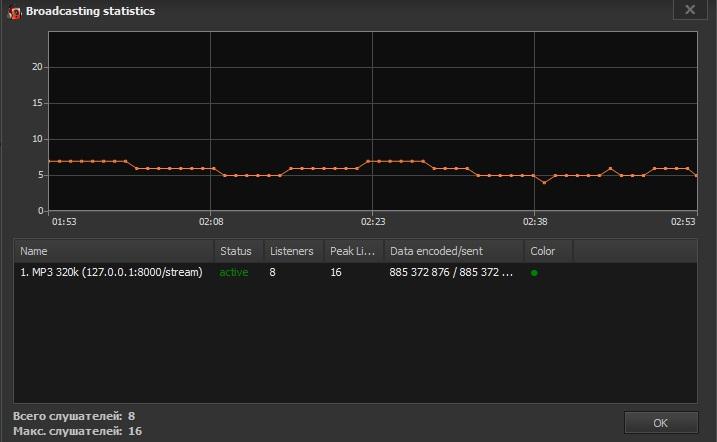This screenshot has width=717, height=442.
Task: Click the 10 label on the y-axis
Action: tap(37, 139)
